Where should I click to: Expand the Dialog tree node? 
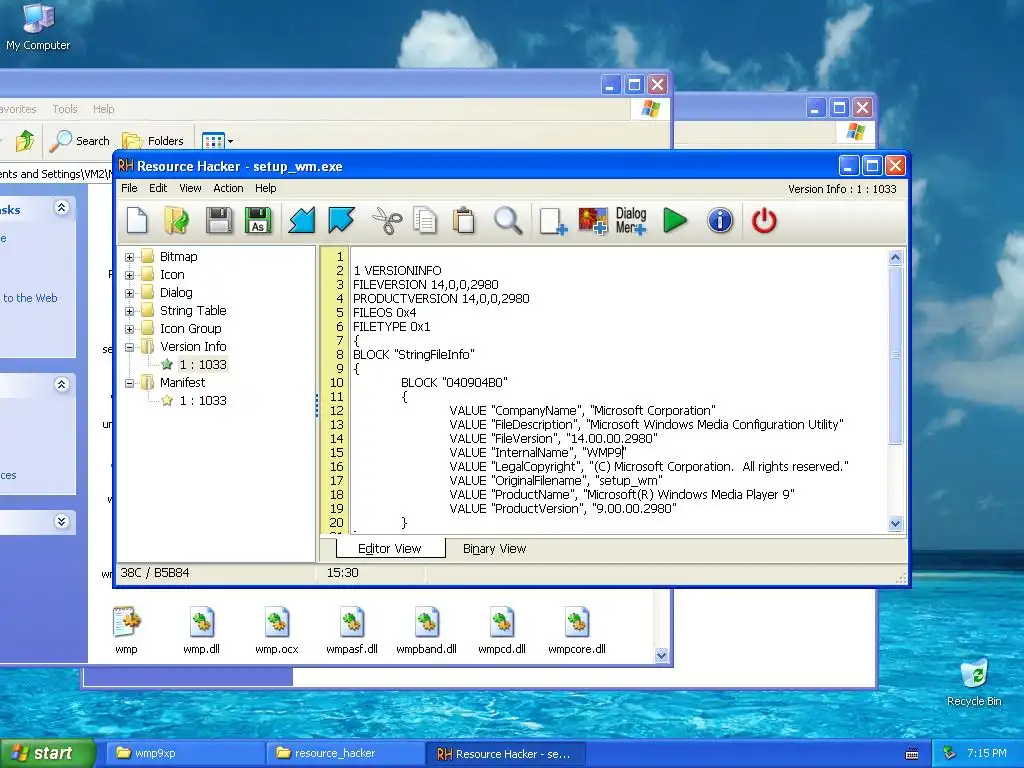tap(129, 293)
